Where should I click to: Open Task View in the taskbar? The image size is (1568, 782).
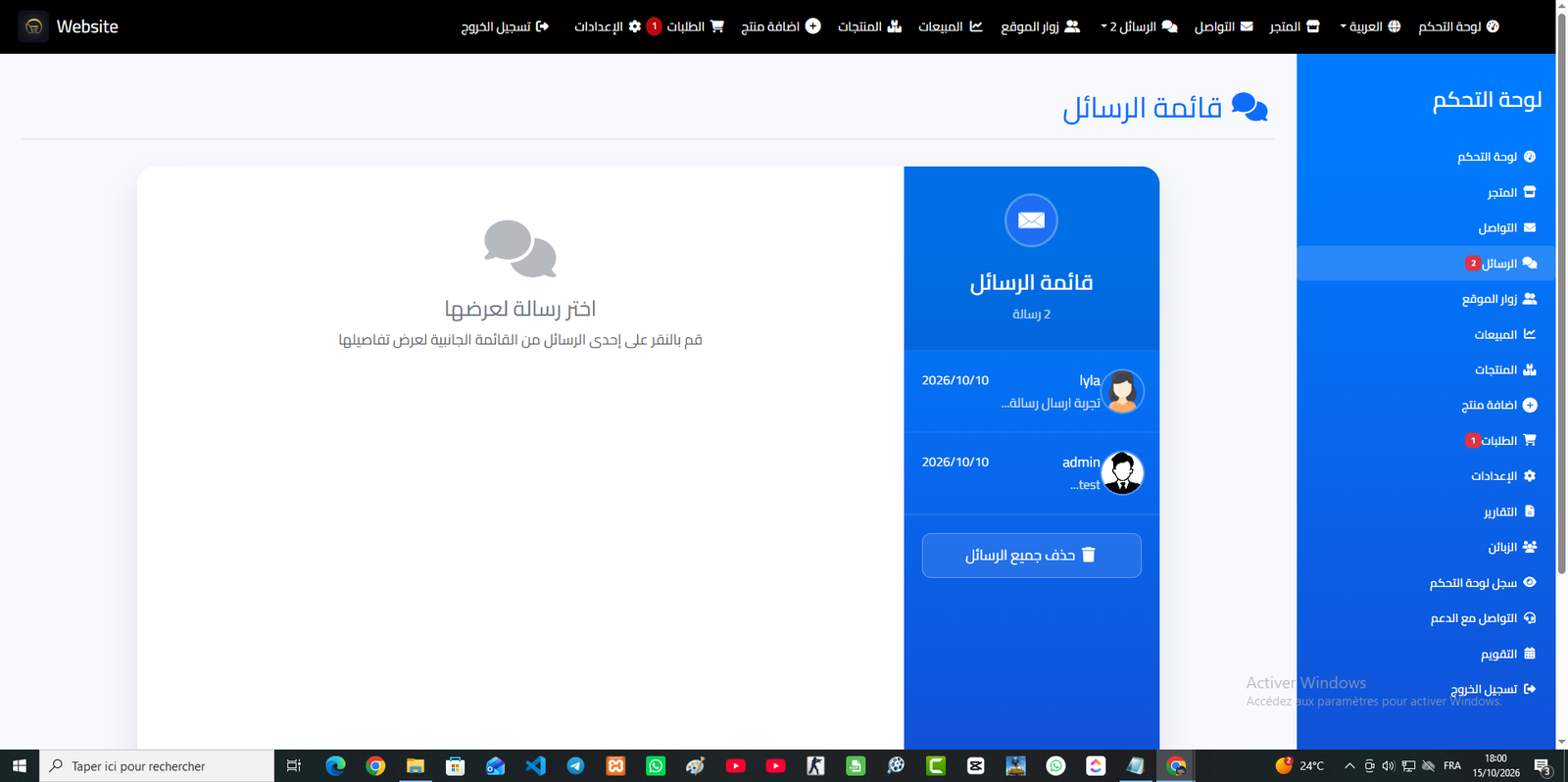(294, 766)
